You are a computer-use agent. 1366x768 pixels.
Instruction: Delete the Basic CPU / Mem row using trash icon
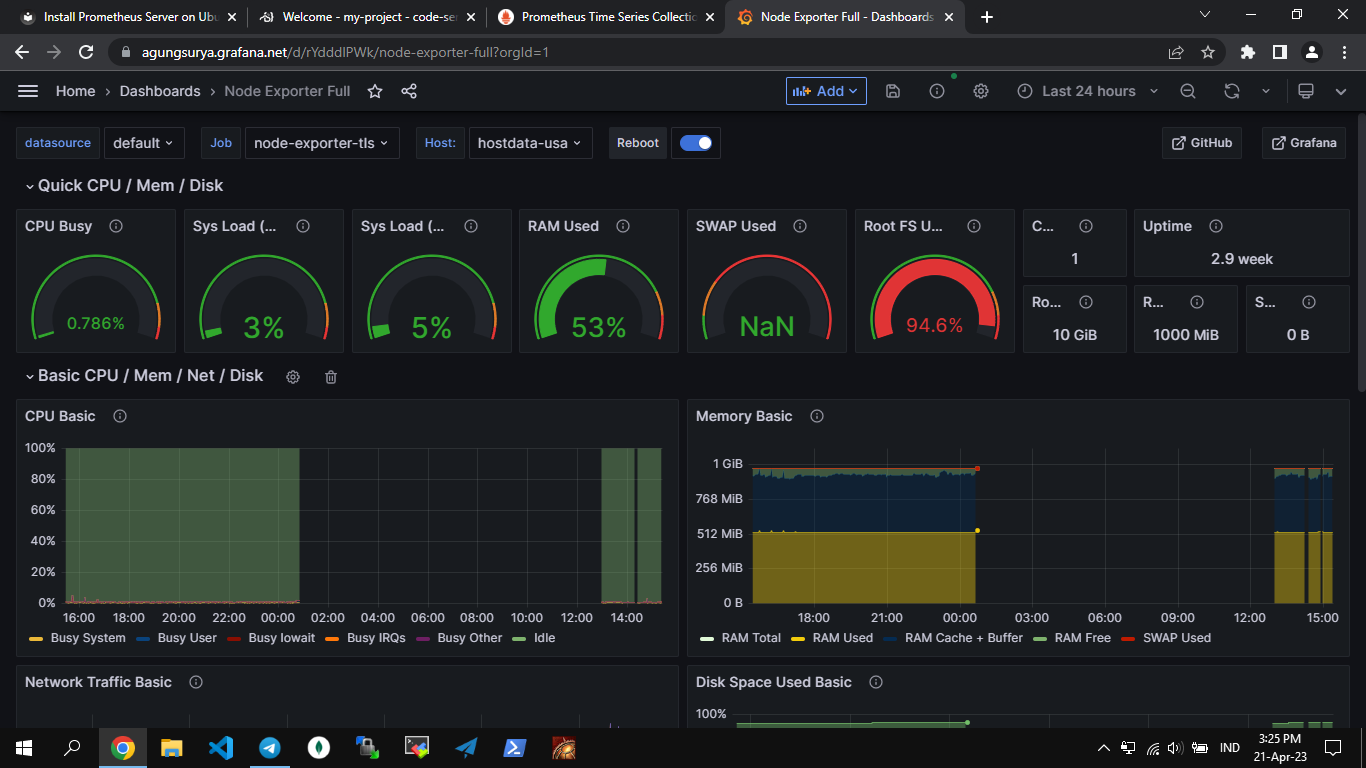(x=331, y=377)
